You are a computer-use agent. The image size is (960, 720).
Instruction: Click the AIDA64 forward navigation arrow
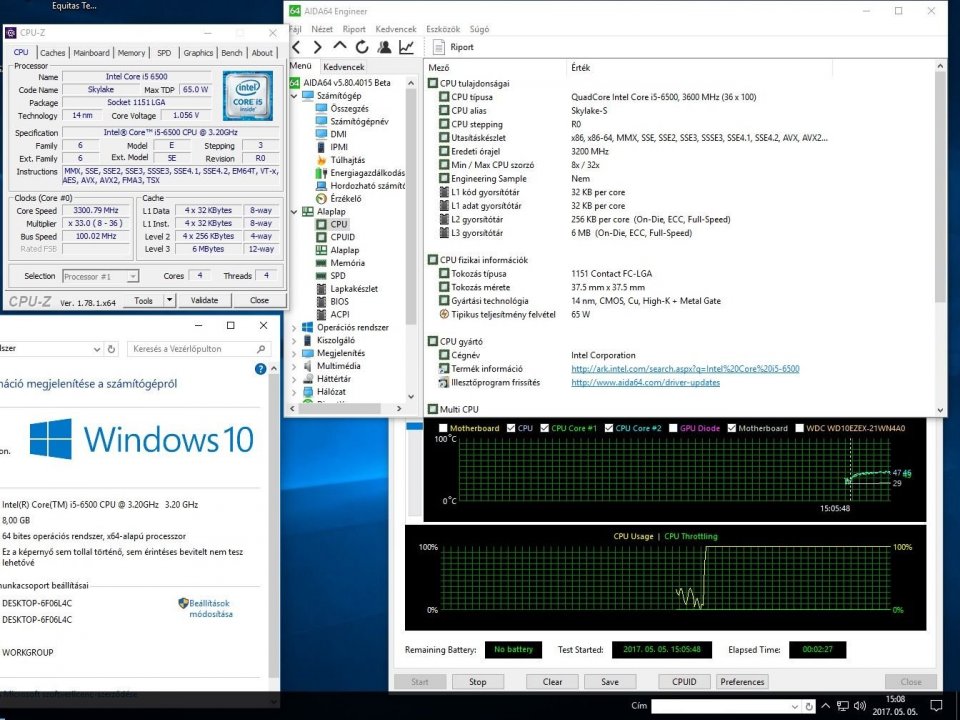[x=317, y=47]
